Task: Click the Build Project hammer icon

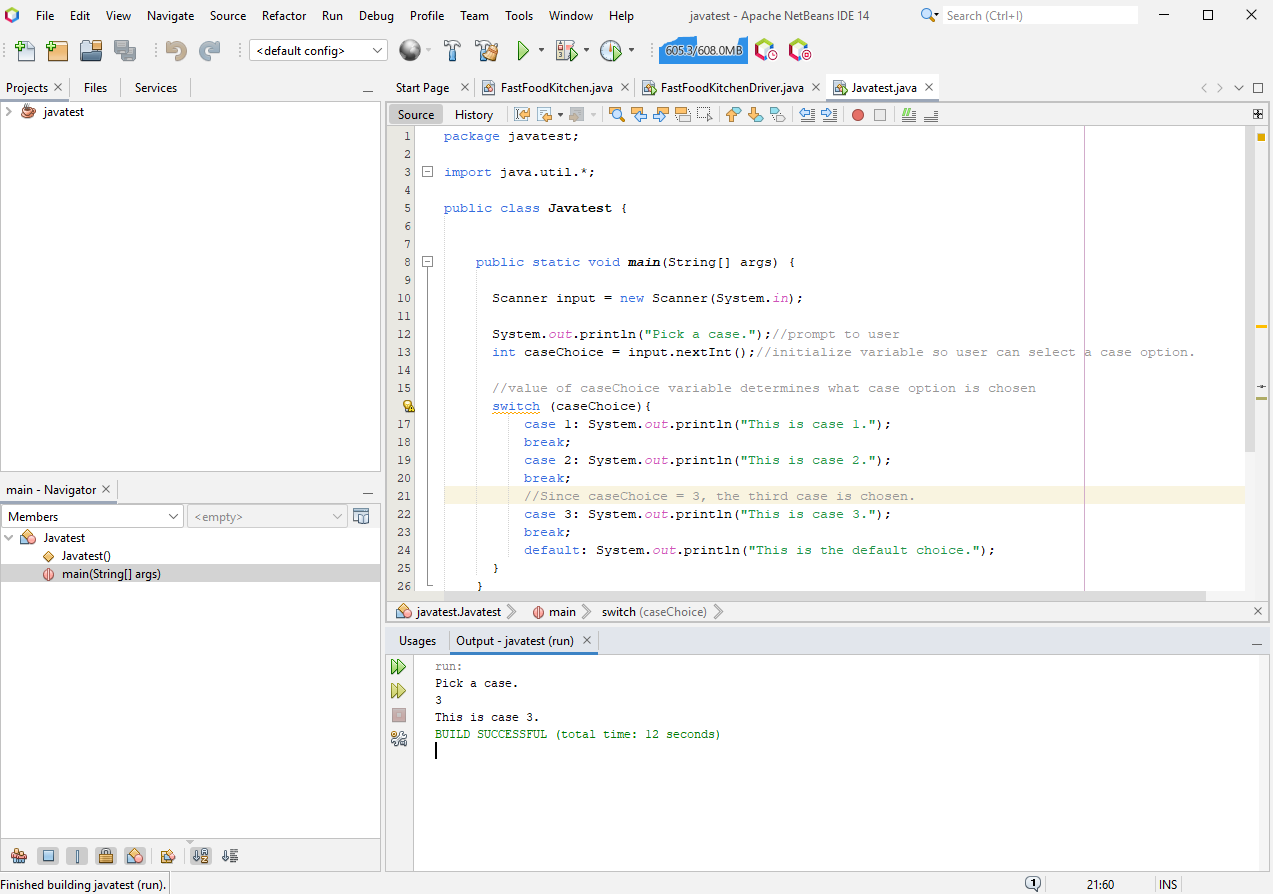Action: [452, 51]
